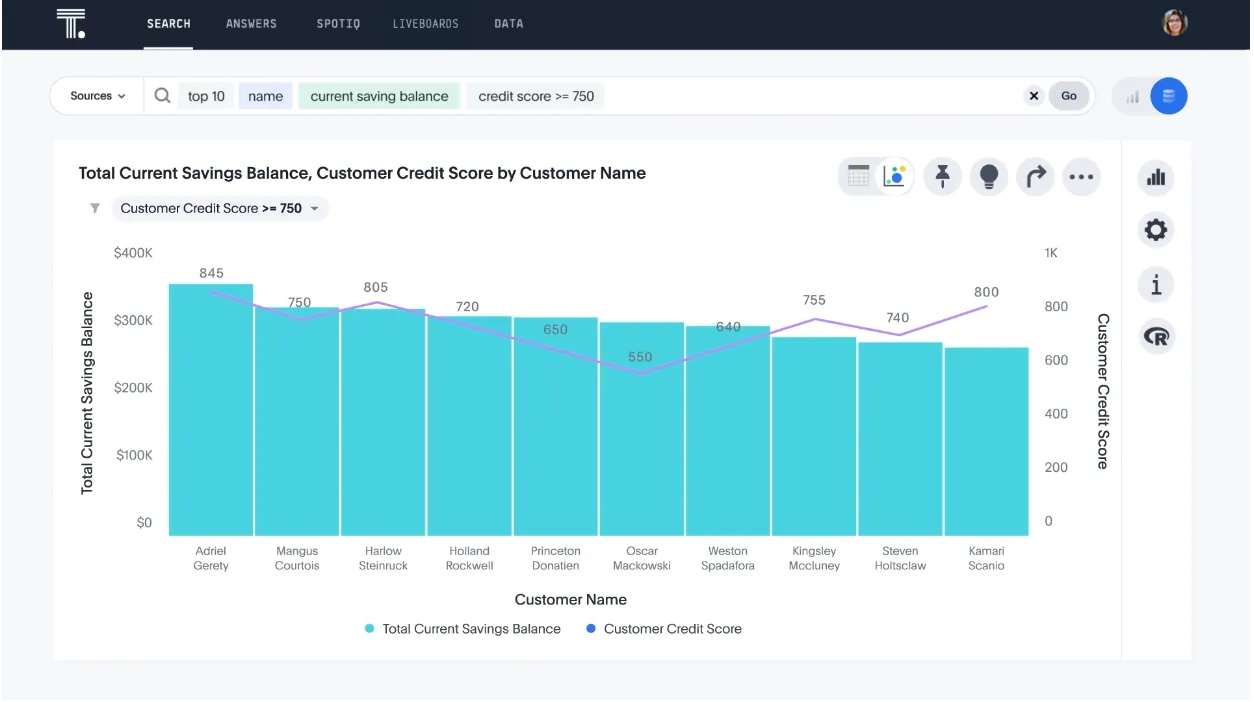Viewport: 1254px width, 702px height.
Task: Switch to table view of the results
Action: 857,175
